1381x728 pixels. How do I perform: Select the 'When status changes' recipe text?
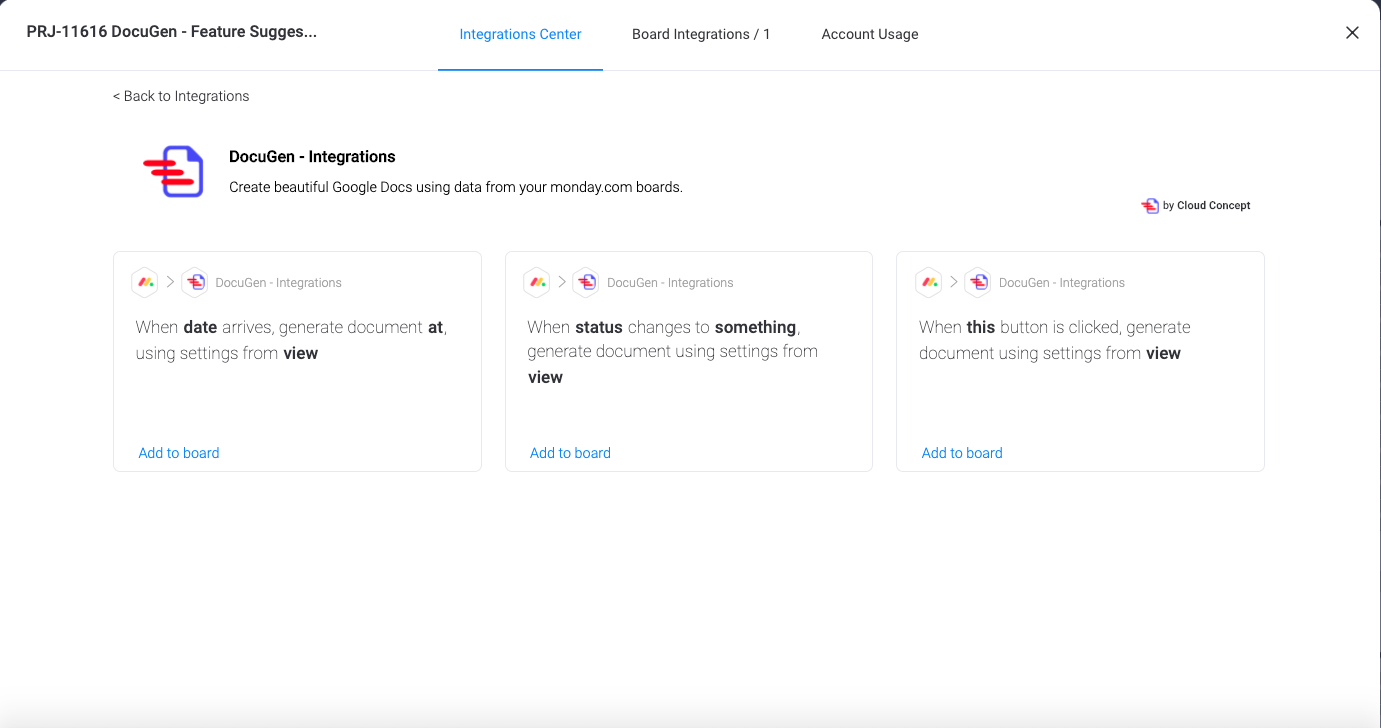673,352
